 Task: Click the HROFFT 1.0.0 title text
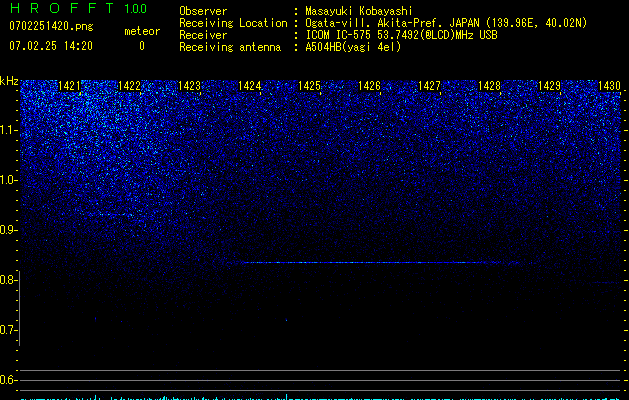(78, 8)
